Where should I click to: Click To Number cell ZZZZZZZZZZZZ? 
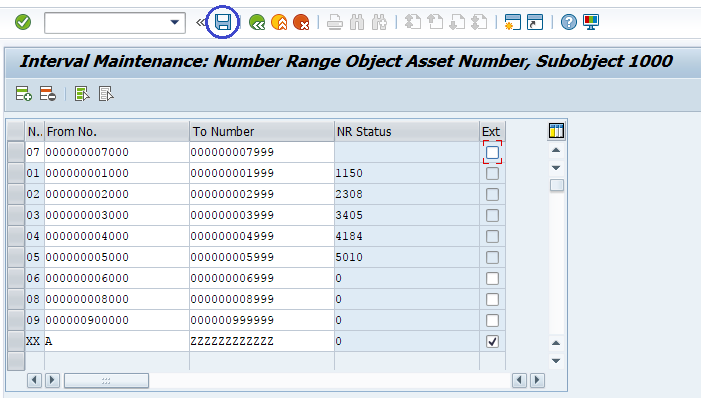262,342
